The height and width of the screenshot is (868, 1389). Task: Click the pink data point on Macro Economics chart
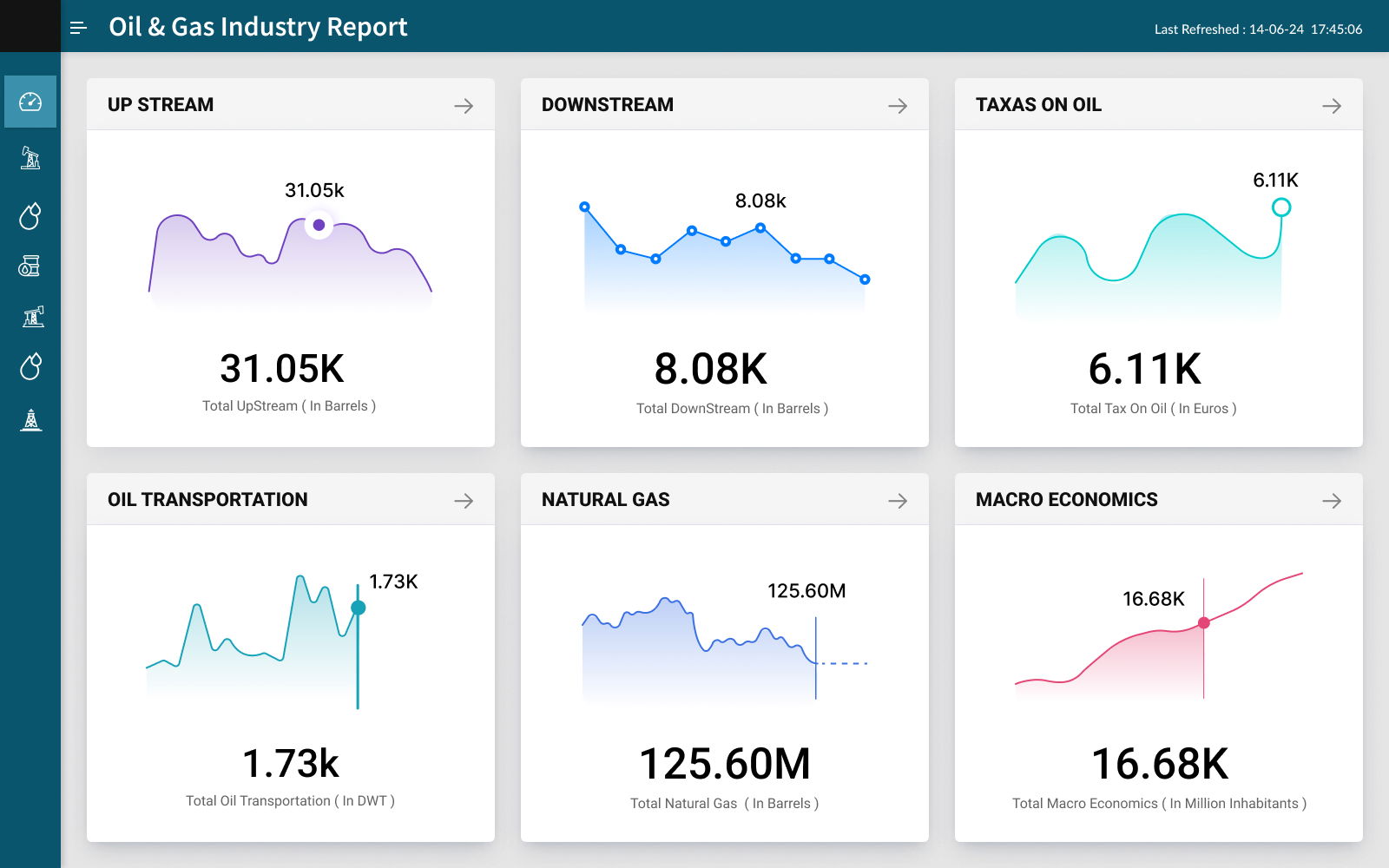pos(1204,622)
